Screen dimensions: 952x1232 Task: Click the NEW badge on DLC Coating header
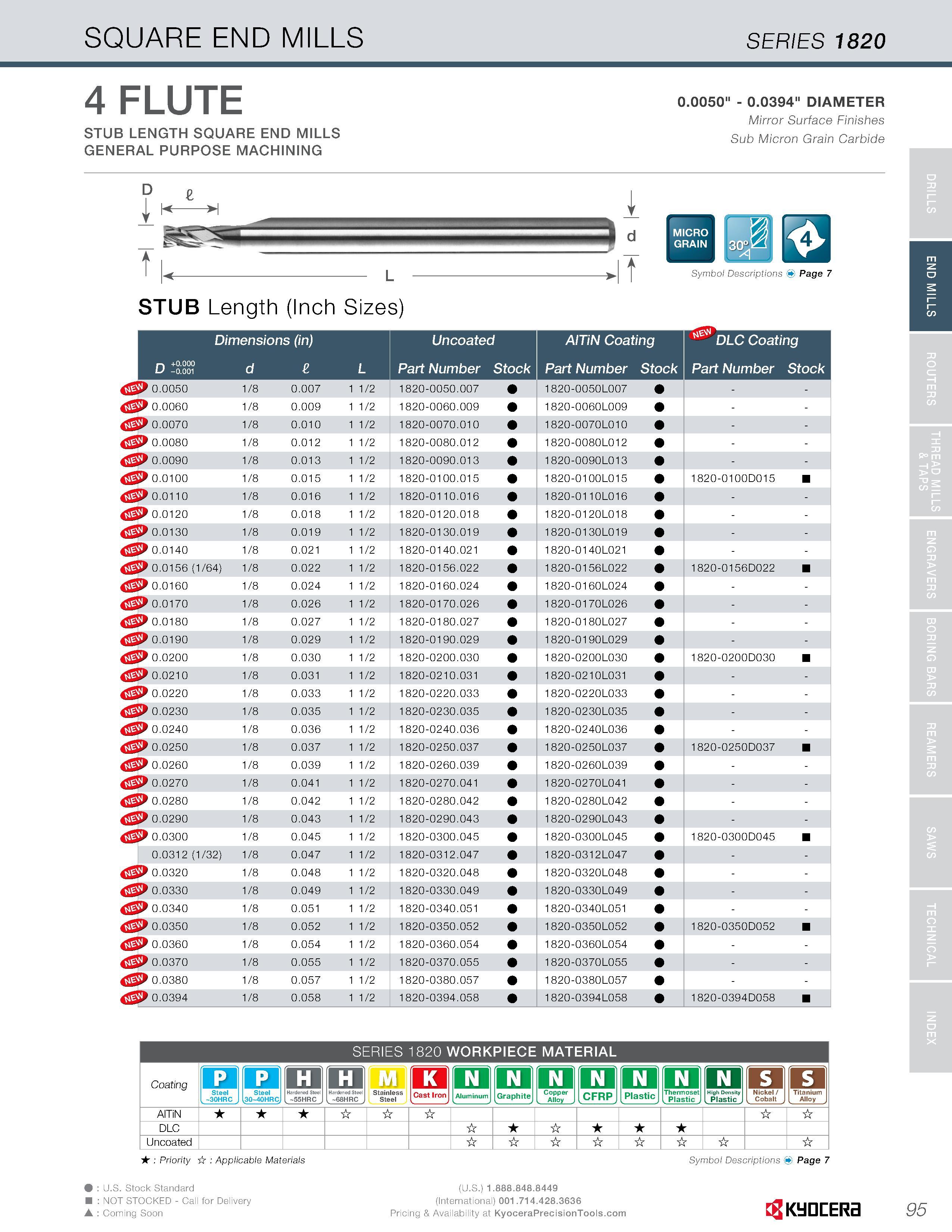coord(702,333)
